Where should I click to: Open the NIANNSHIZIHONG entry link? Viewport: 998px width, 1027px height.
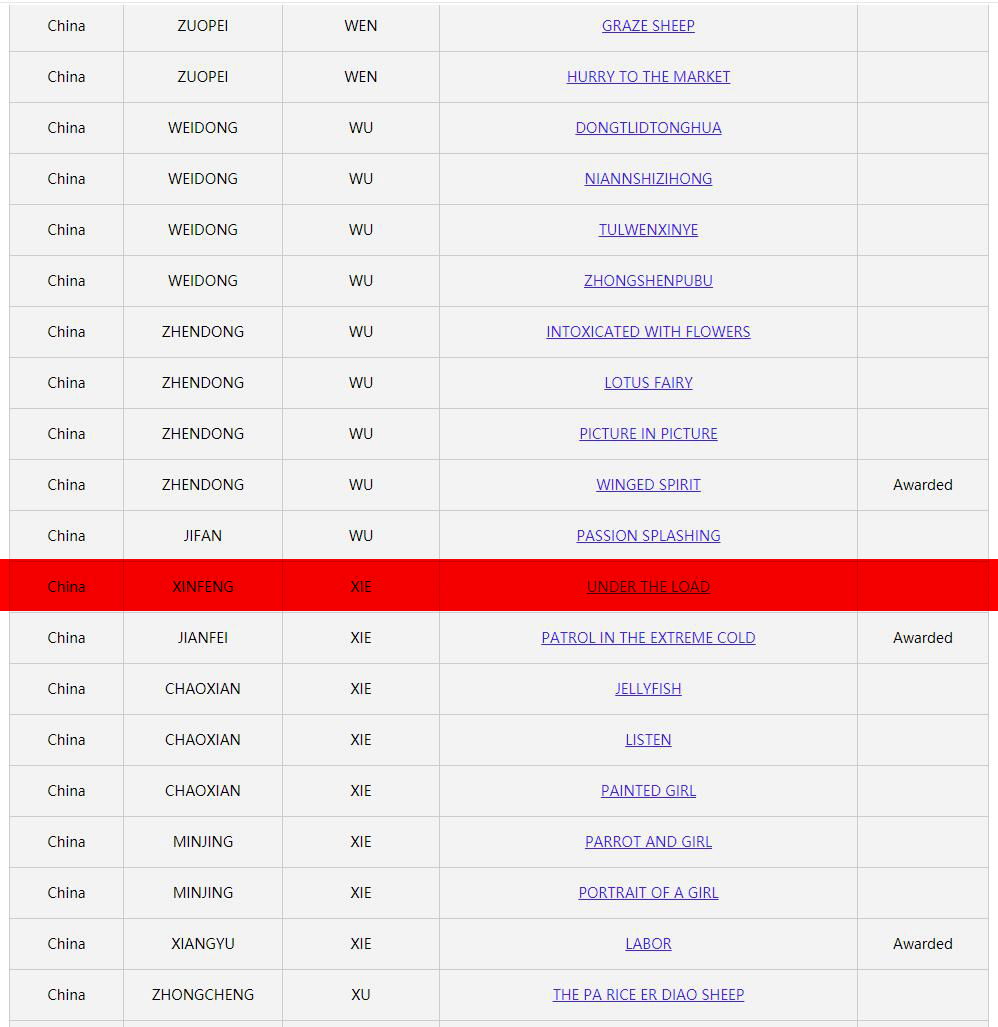(x=648, y=179)
